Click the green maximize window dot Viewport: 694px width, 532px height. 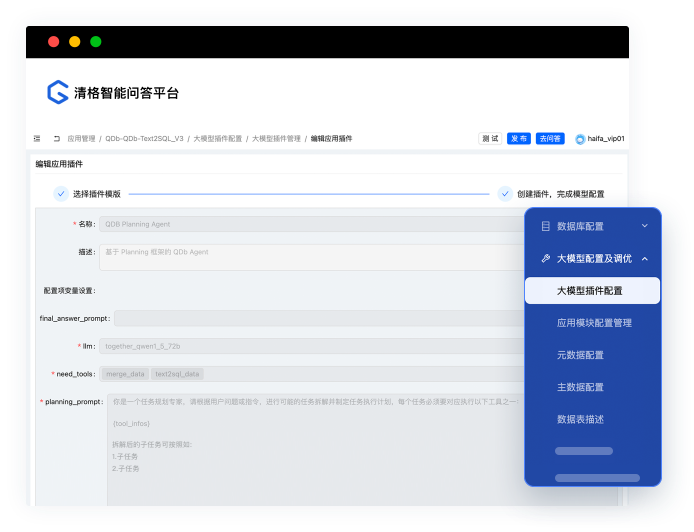click(x=96, y=42)
